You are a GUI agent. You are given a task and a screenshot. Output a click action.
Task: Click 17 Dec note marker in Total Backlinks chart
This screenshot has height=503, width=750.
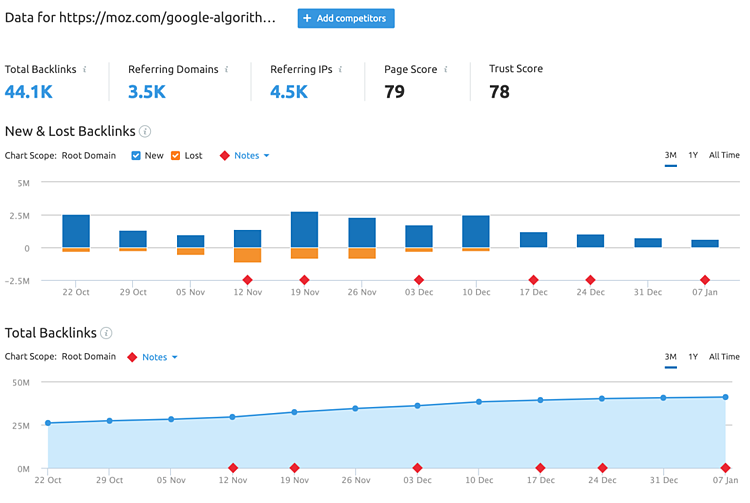(x=540, y=468)
